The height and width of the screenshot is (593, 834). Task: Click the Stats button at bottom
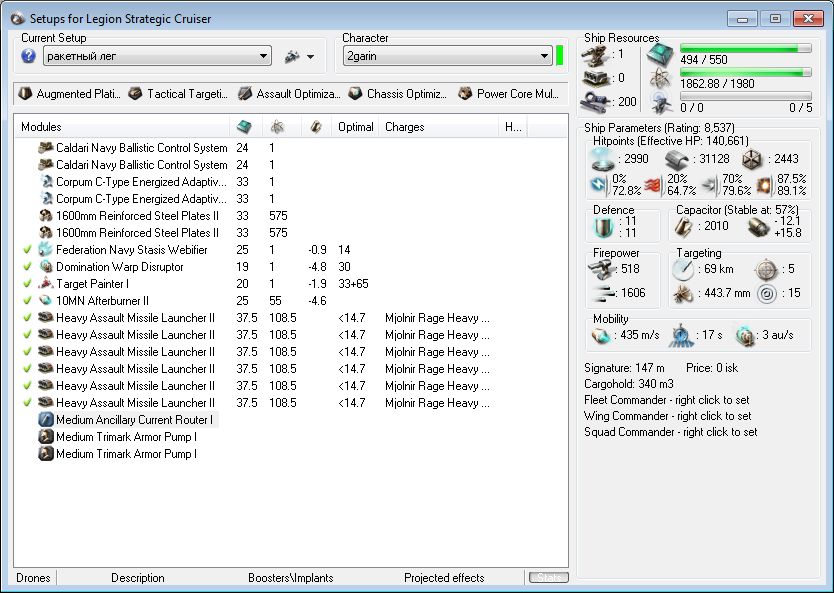(x=548, y=577)
